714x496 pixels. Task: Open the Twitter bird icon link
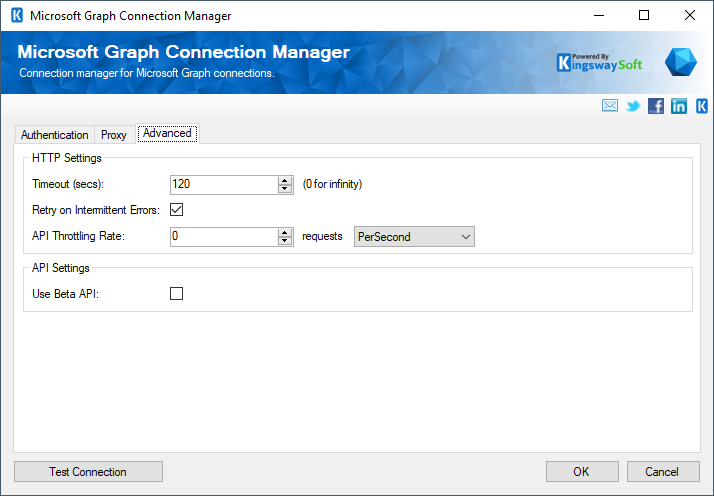click(633, 106)
